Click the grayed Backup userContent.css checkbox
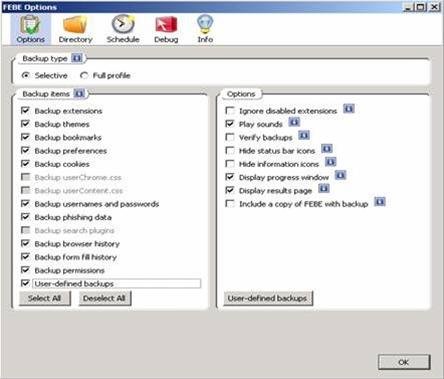This screenshot has height=379, width=444. click(25, 190)
